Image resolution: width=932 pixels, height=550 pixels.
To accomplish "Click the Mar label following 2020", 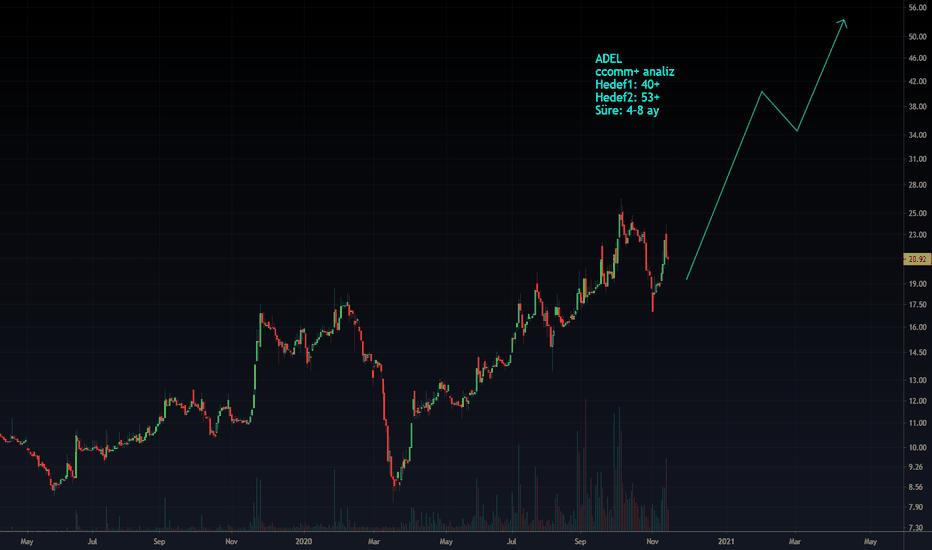I will click(x=374, y=542).
